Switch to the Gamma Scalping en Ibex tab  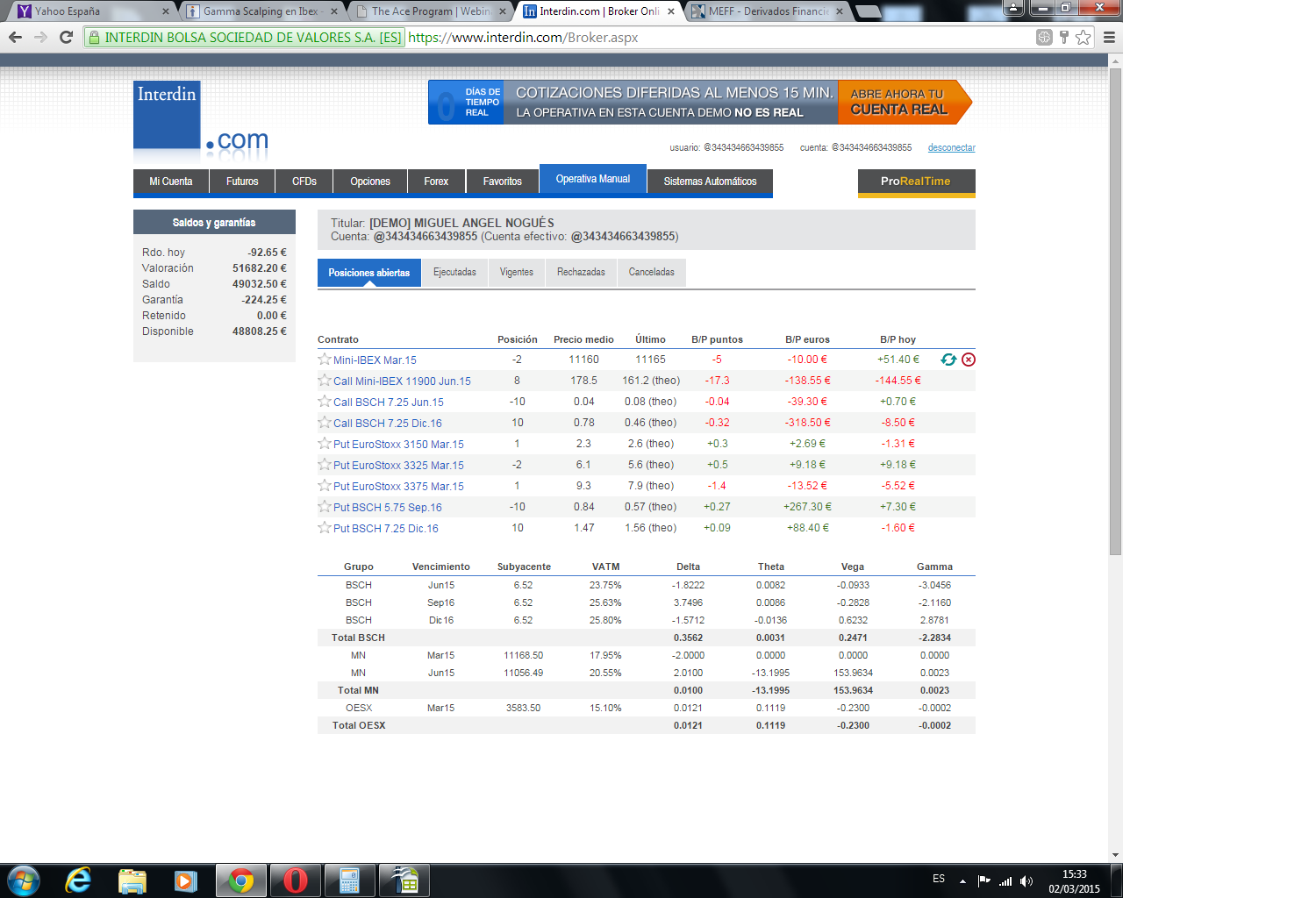click(260, 11)
